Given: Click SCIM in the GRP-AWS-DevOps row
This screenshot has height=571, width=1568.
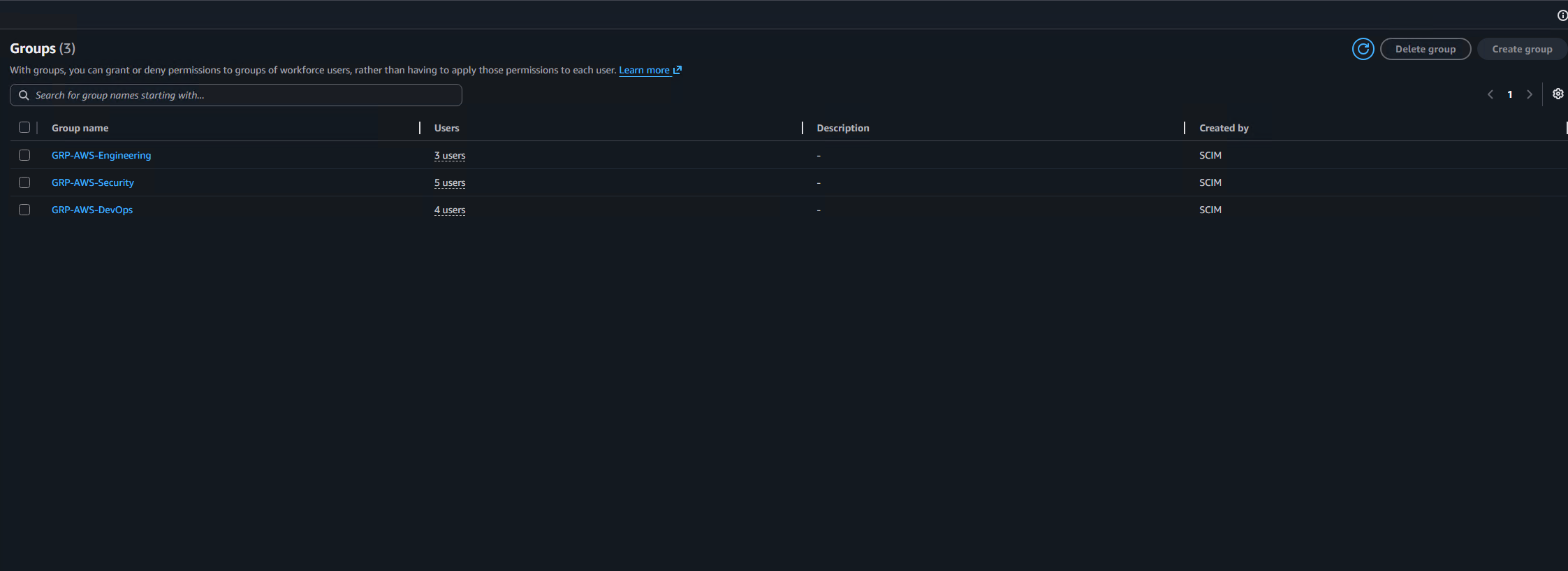Looking at the screenshot, I should (1210, 210).
